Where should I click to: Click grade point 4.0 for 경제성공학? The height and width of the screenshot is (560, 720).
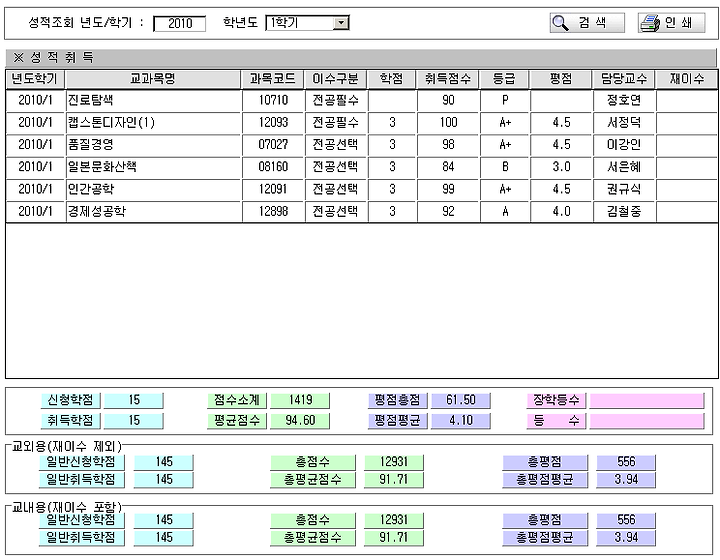point(561,211)
